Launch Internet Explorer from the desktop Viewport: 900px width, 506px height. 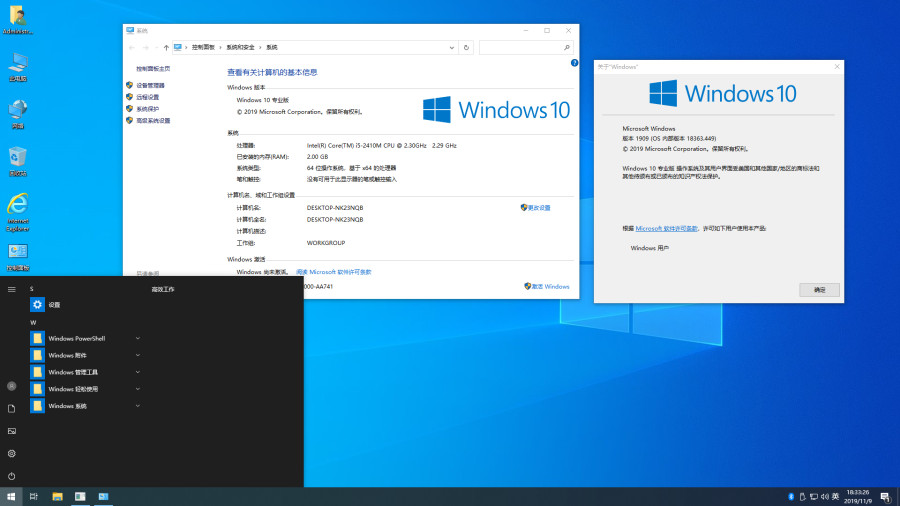[x=17, y=213]
